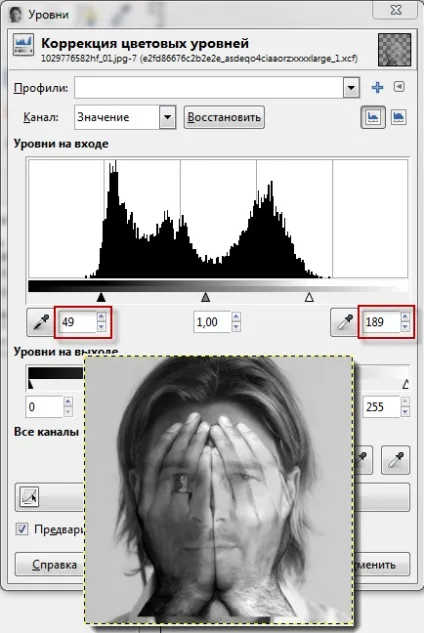Click the output low field showing 0
The height and width of the screenshot is (633, 424).
pos(45,407)
